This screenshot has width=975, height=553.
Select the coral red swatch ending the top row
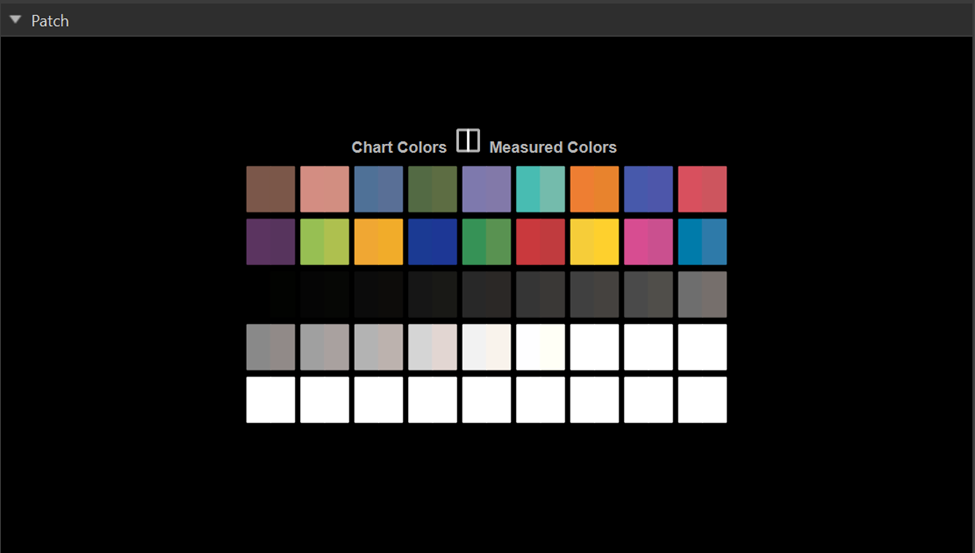click(703, 189)
